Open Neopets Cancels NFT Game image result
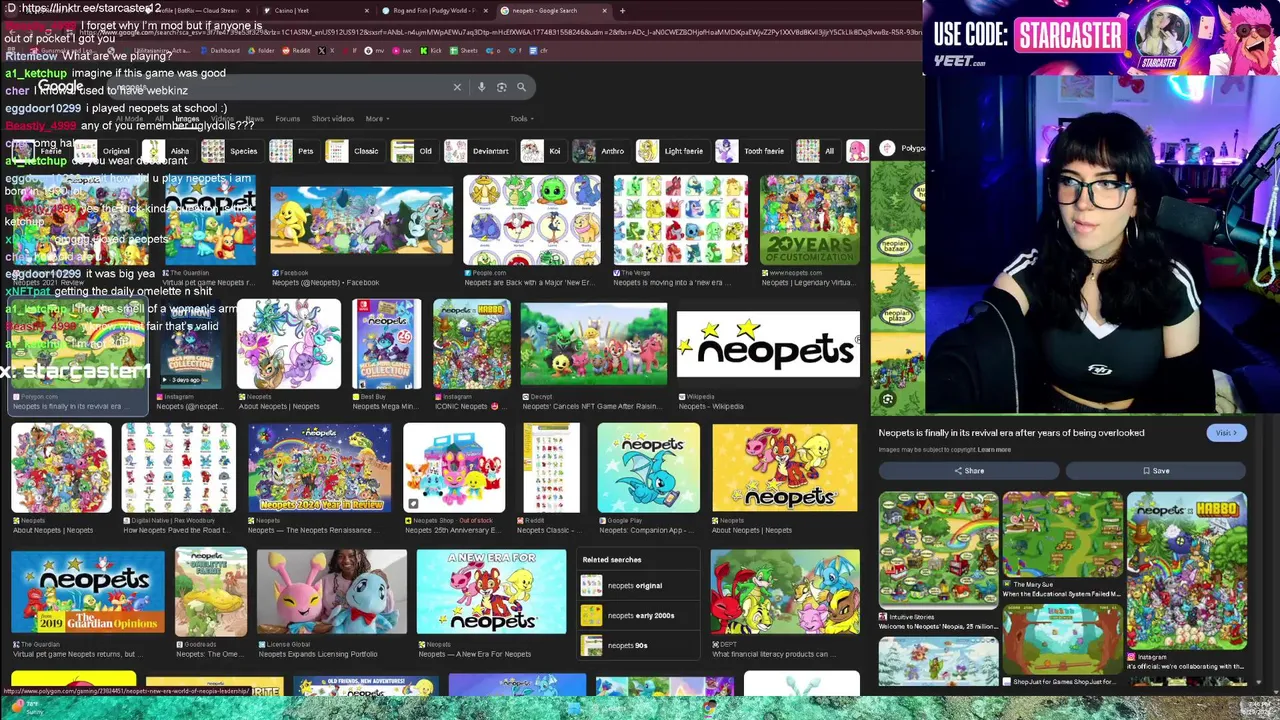 pyautogui.click(x=594, y=344)
